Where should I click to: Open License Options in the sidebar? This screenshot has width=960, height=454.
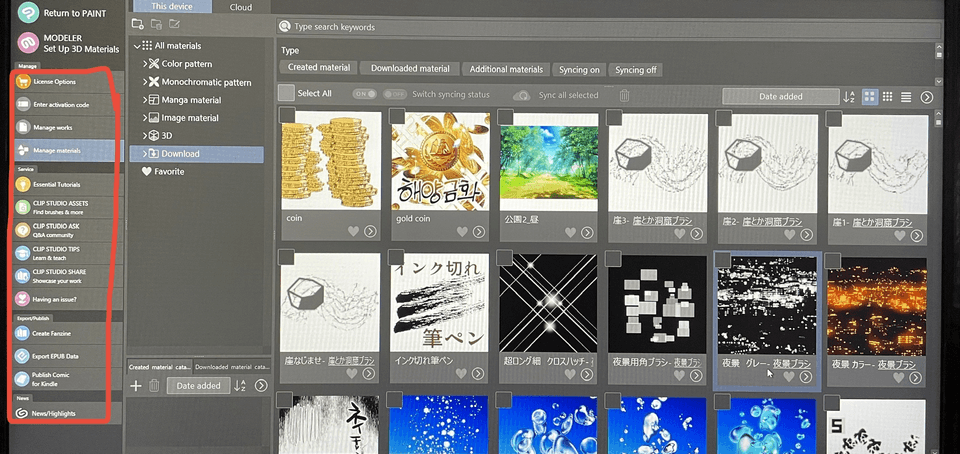(67, 82)
